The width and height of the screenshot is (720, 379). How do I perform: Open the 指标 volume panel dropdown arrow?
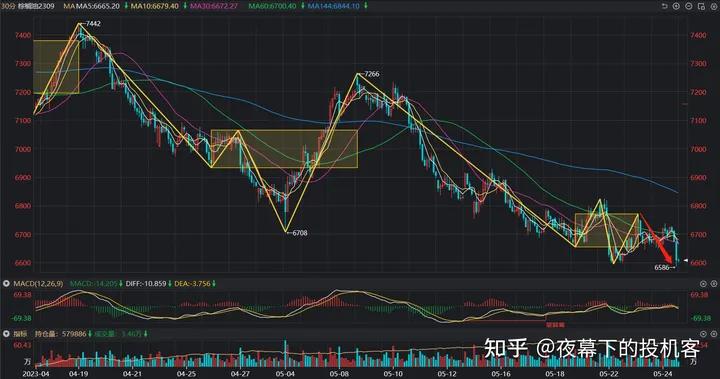(6, 334)
